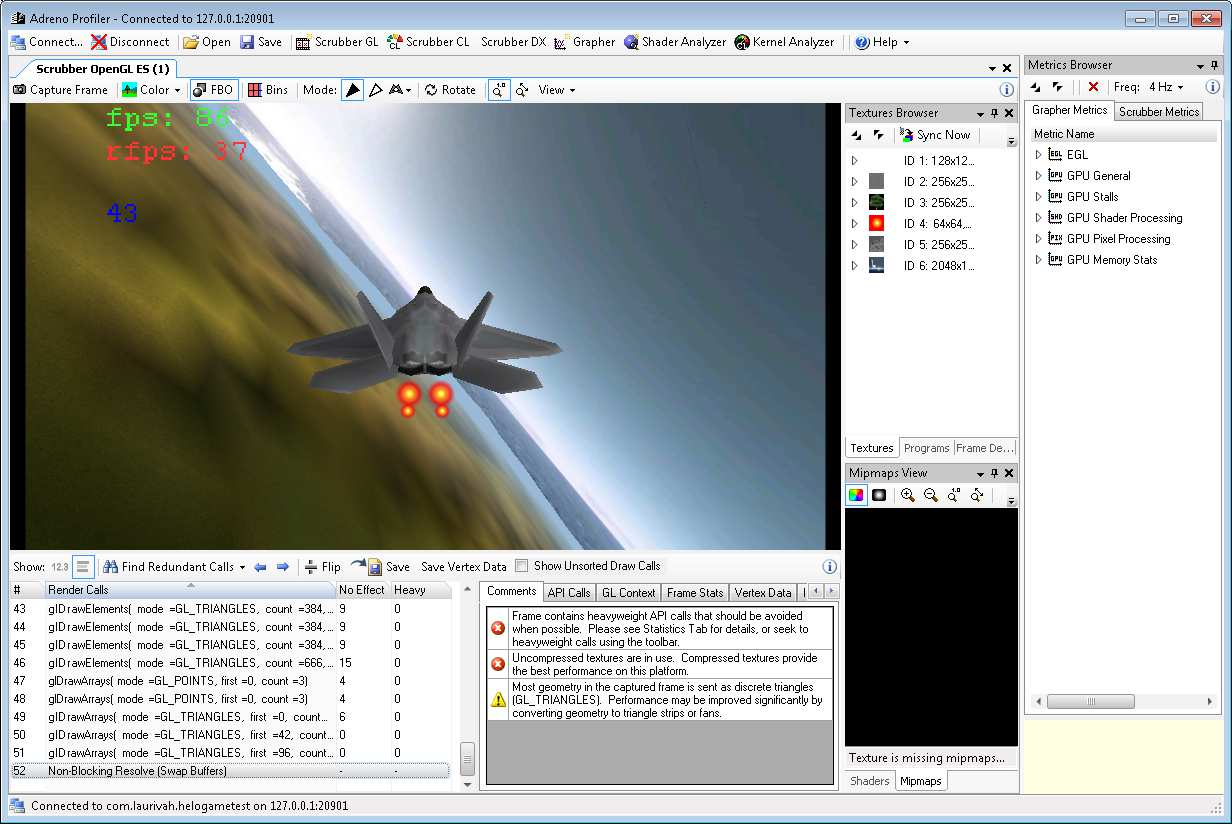Open the Scrubber CL view
This screenshot has height=824, width=1232.
click(x=428, y=42)
